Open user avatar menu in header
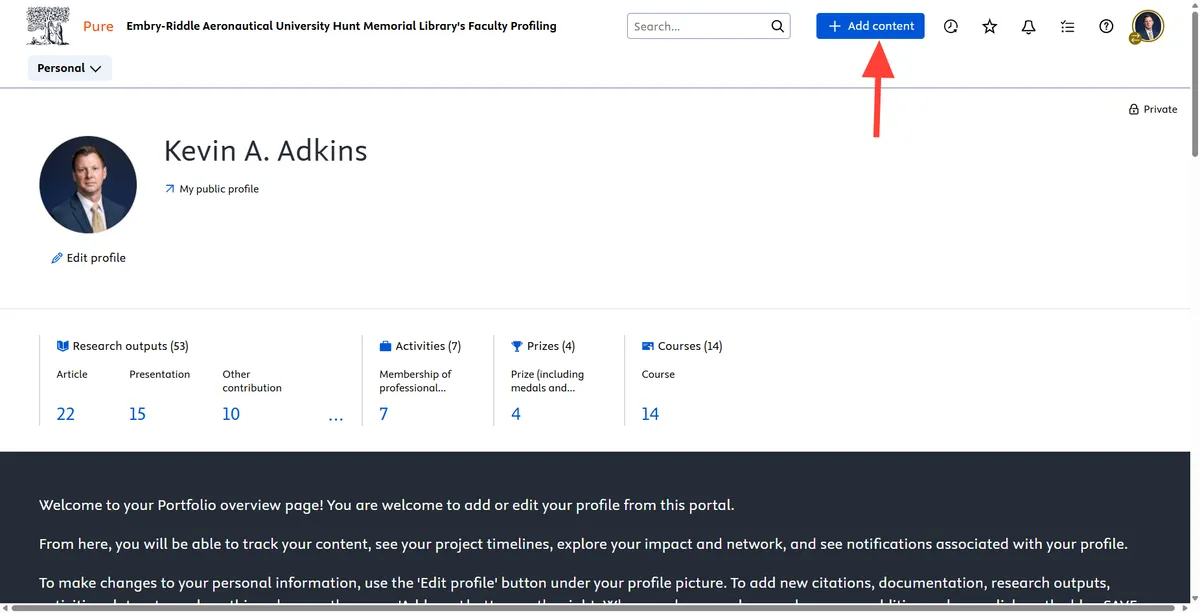 (x=1148, y=27)
